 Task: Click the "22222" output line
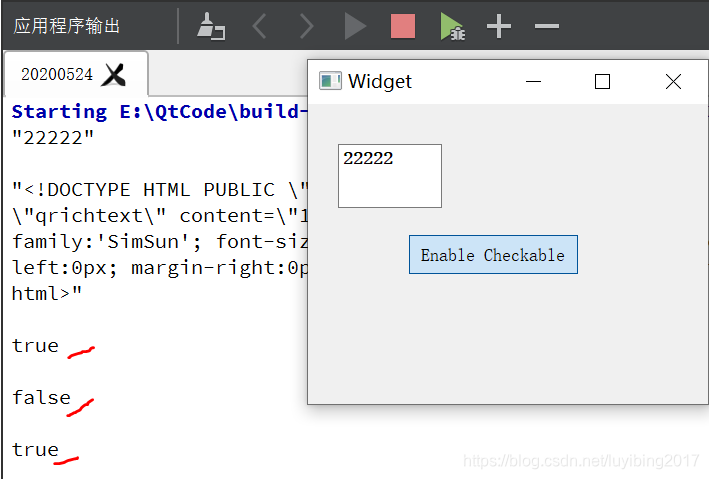tap(53, 138)
